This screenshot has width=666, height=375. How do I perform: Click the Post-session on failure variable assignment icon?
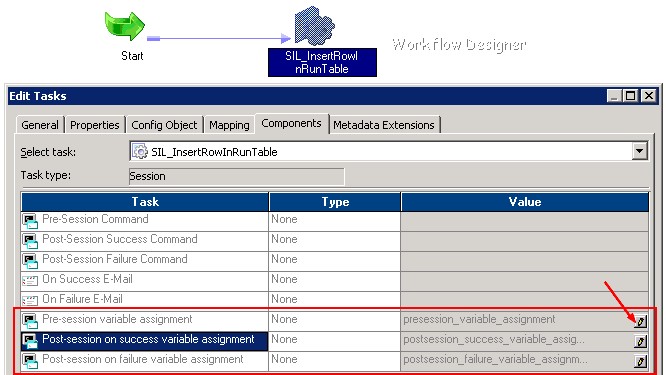pos(30,361)
